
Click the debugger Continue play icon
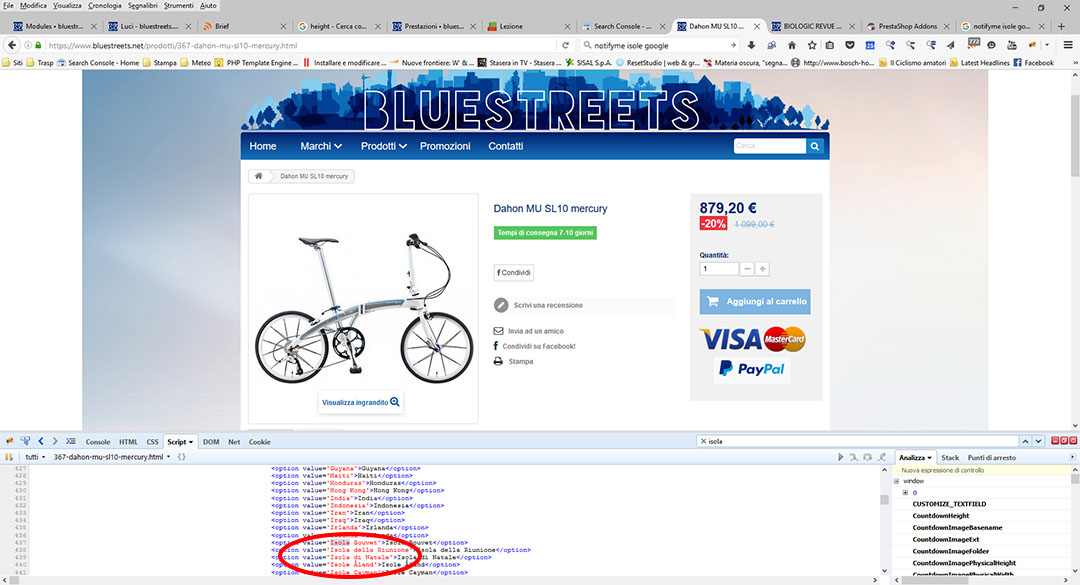840,457
